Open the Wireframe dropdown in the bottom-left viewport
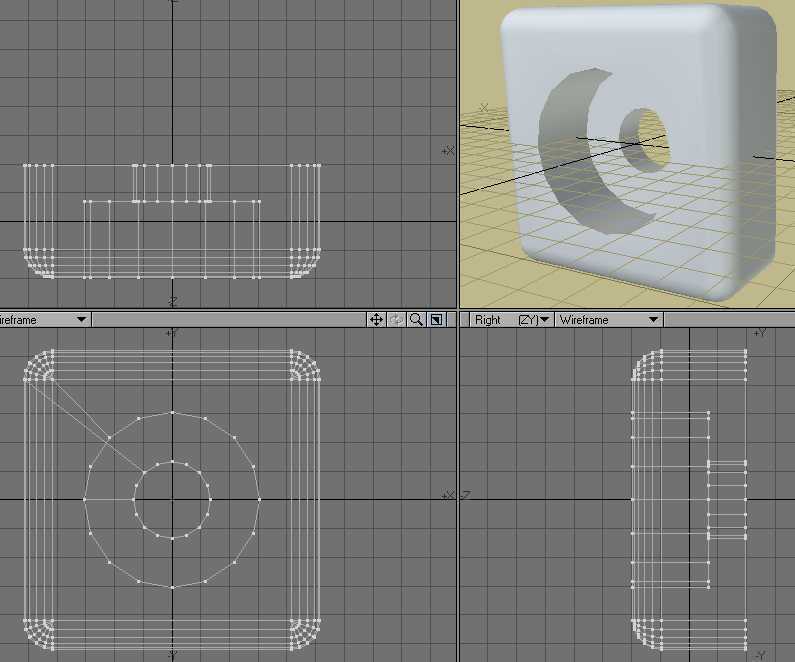Screen dimensions: 795x662 [x=44, y=320]
